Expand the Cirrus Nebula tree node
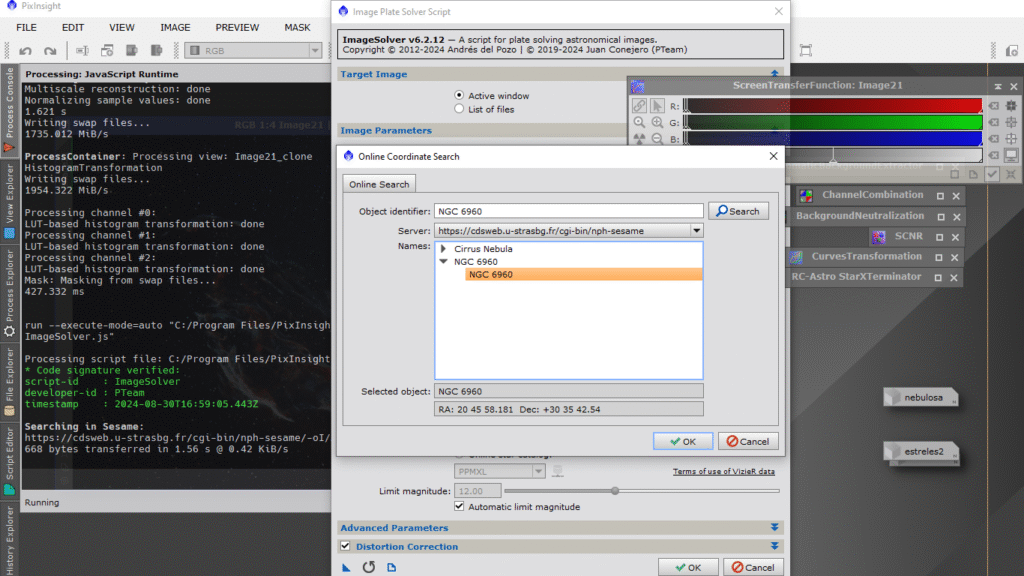The width and height of the screenshot is (1024, 576). click(x=443, y=249)
